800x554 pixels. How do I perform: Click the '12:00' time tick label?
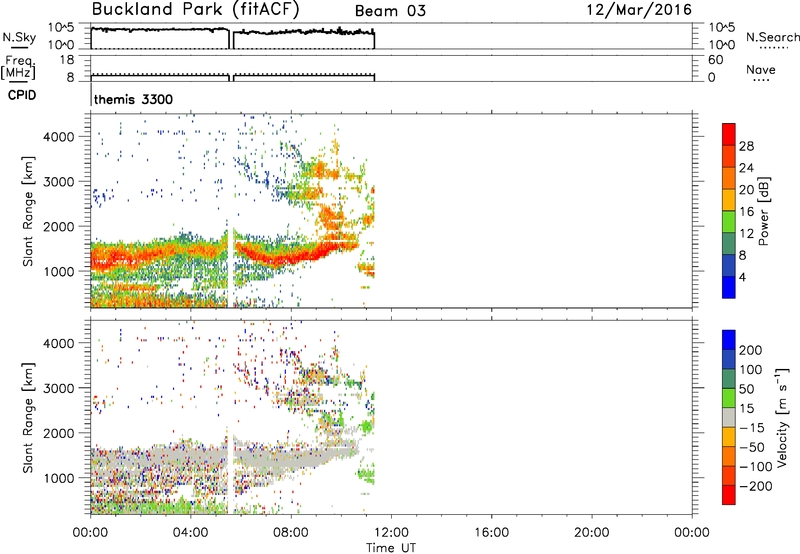click(x=391, y=533)
